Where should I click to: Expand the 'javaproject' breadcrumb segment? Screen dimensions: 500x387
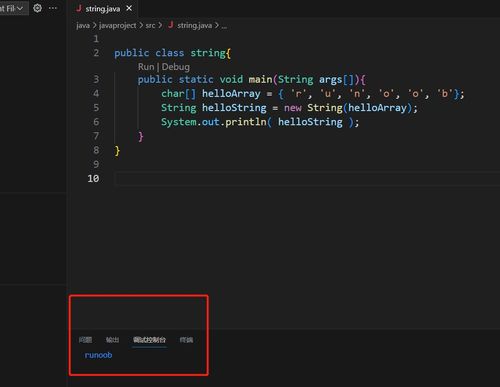pos(117,25)
